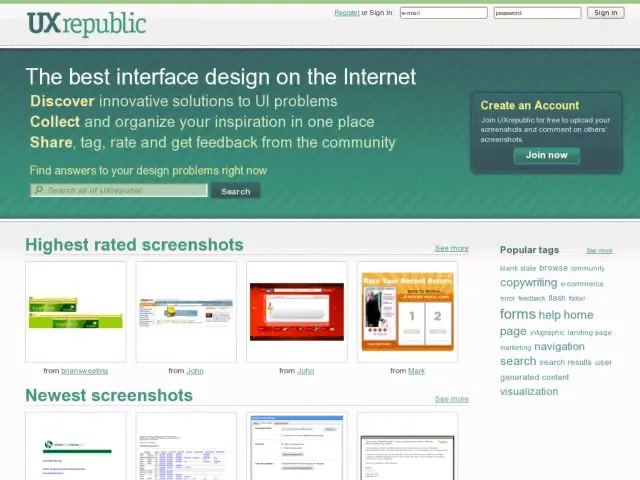
Task: Select the search tag in Popular tags
Action: tap(518, 361)
